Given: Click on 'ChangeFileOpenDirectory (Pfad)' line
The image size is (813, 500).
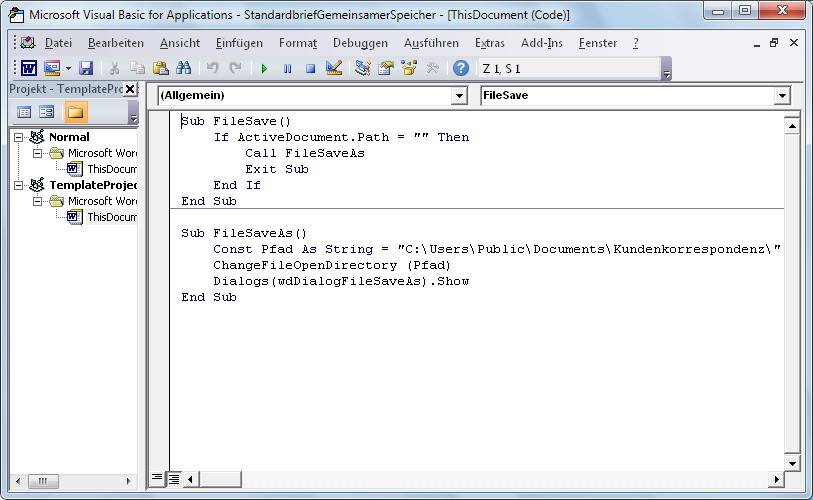Looking at the screenshot, I should click(x=332, y=266).
